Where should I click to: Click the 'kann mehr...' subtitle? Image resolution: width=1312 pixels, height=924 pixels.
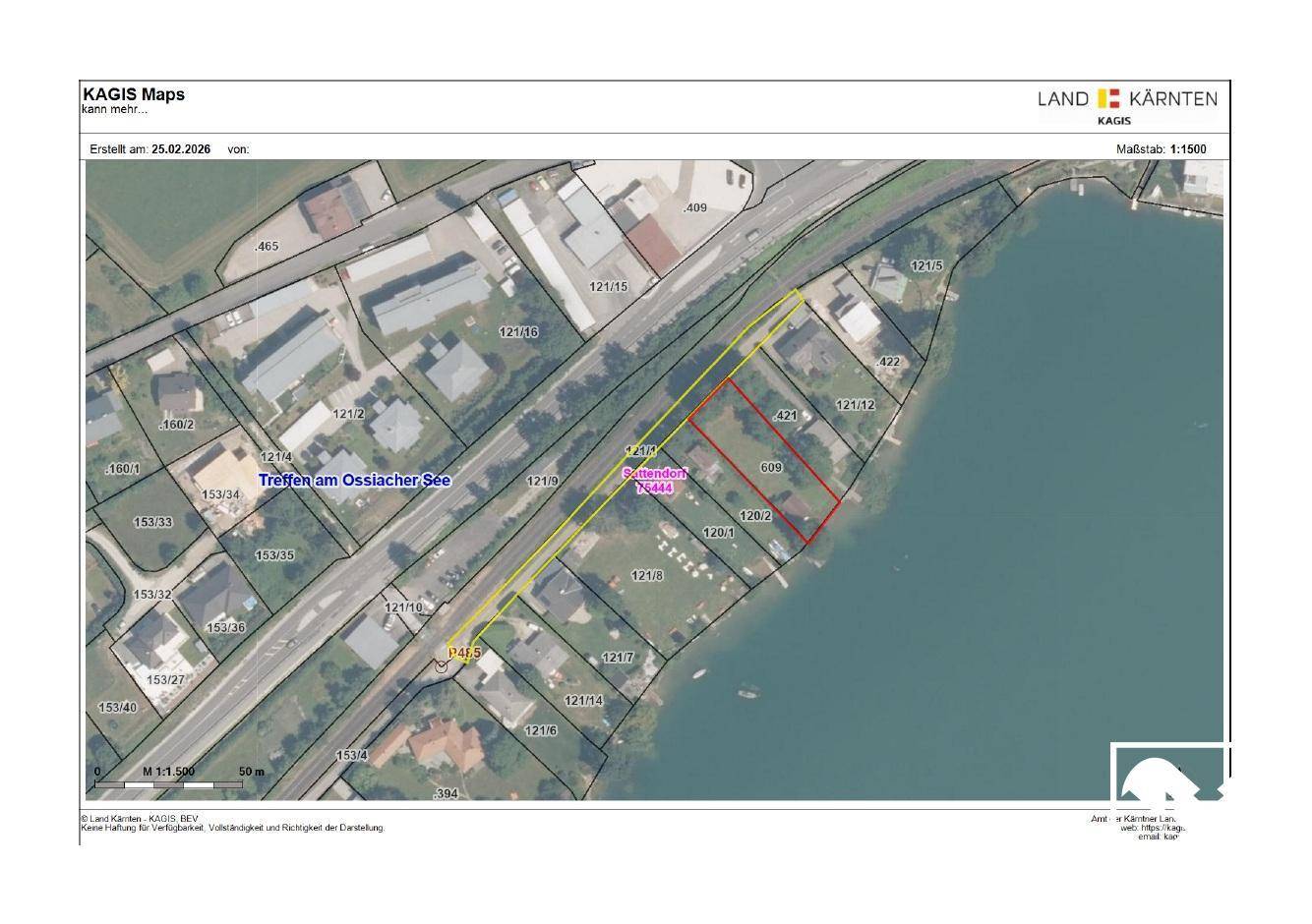click(114, 109)
